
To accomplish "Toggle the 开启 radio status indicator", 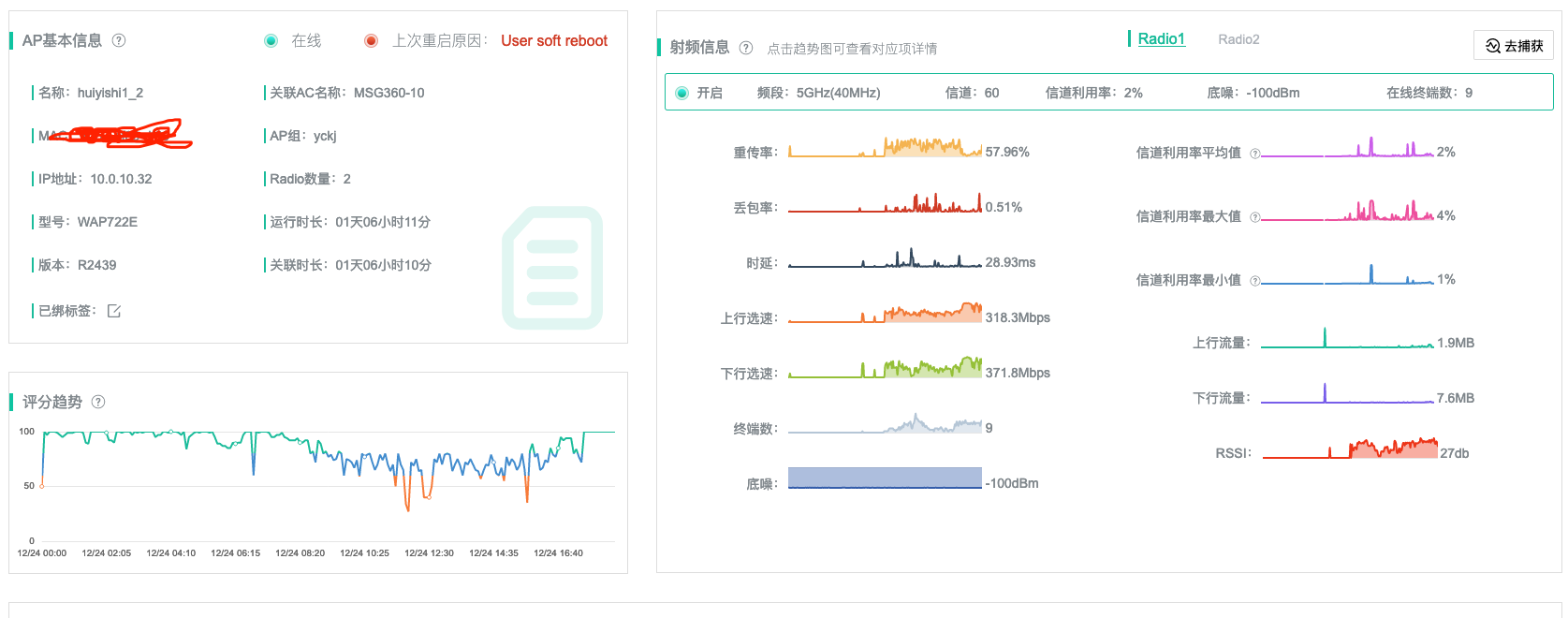I will point(681,93).
